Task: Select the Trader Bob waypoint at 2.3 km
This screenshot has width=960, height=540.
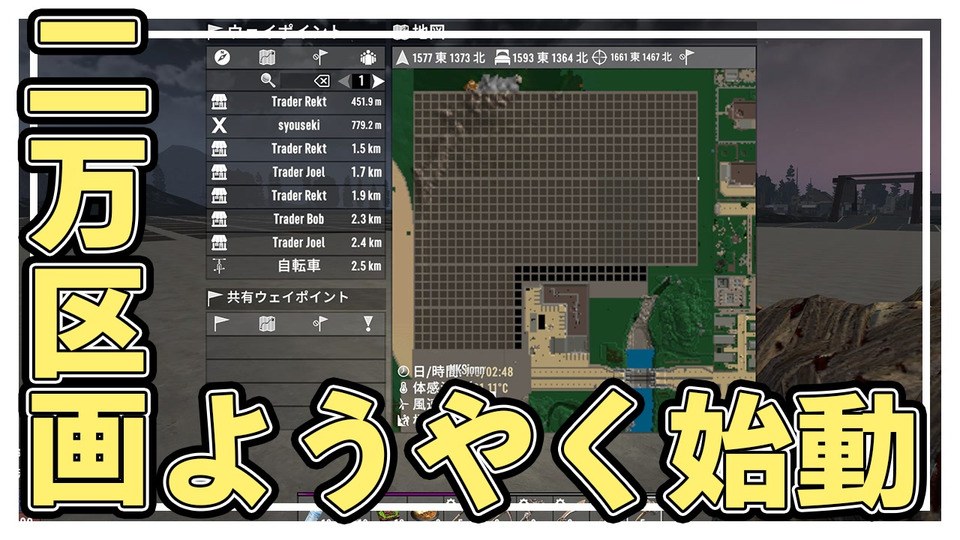Action: click(x=296, y=219)
